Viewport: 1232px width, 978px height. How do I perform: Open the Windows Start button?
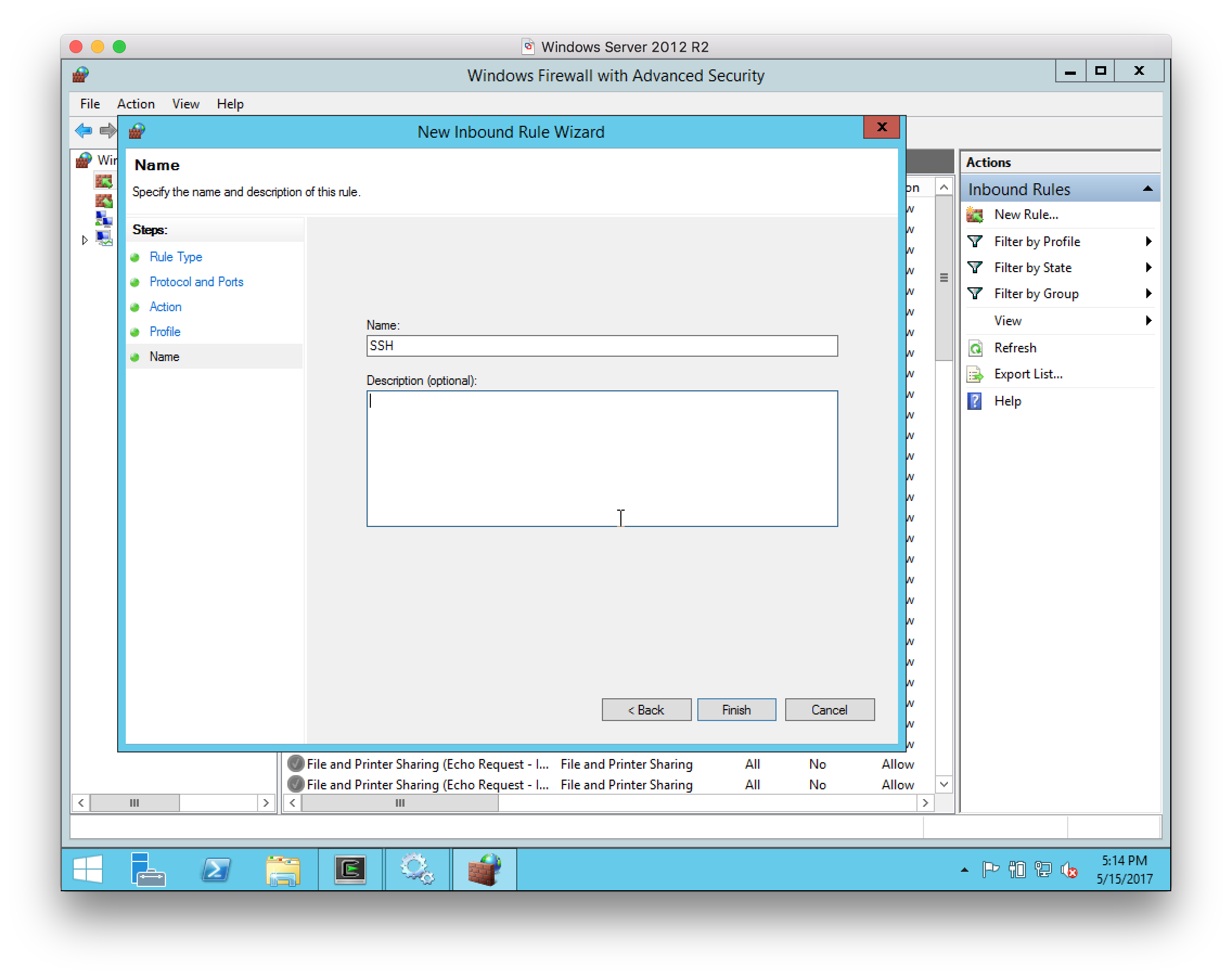pyautogui.click(x=87, y=870)
